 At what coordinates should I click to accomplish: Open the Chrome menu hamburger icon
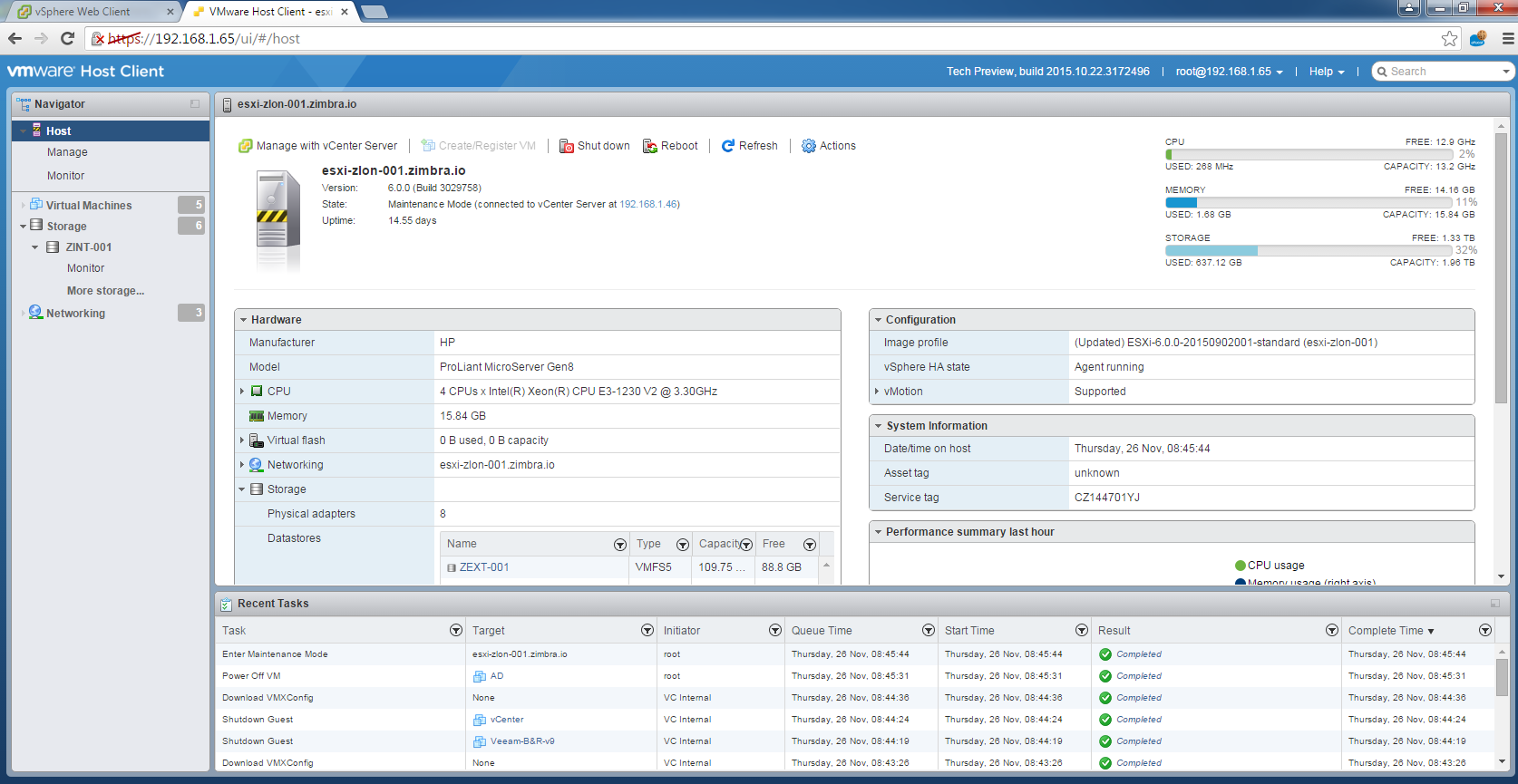point(1508,38)
